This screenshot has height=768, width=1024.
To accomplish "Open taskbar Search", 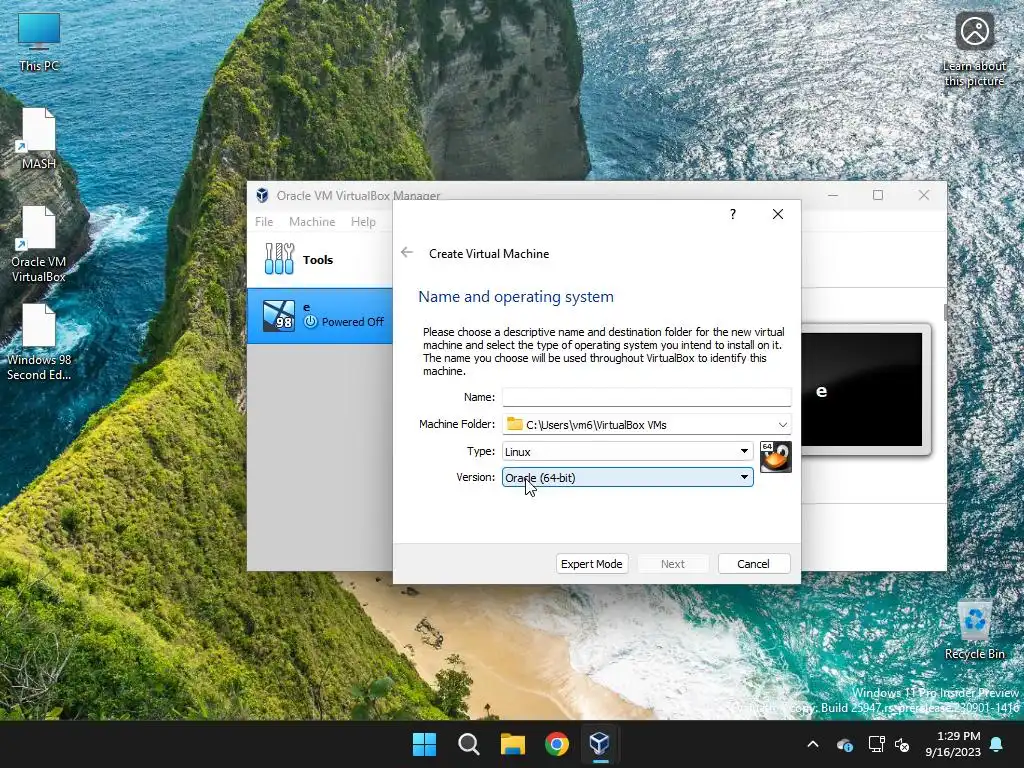I will click(468, 744).
